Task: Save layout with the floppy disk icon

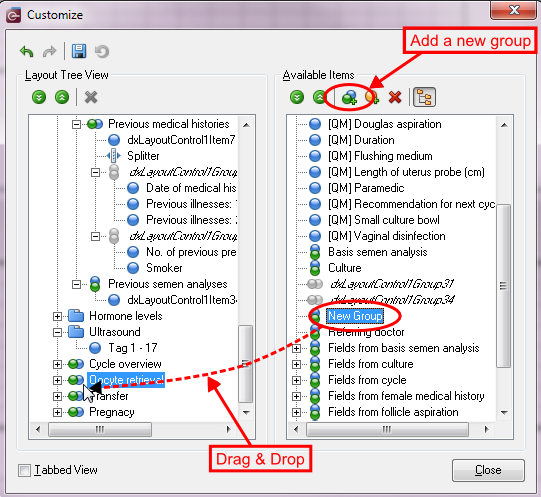Action: pos(79,51)
